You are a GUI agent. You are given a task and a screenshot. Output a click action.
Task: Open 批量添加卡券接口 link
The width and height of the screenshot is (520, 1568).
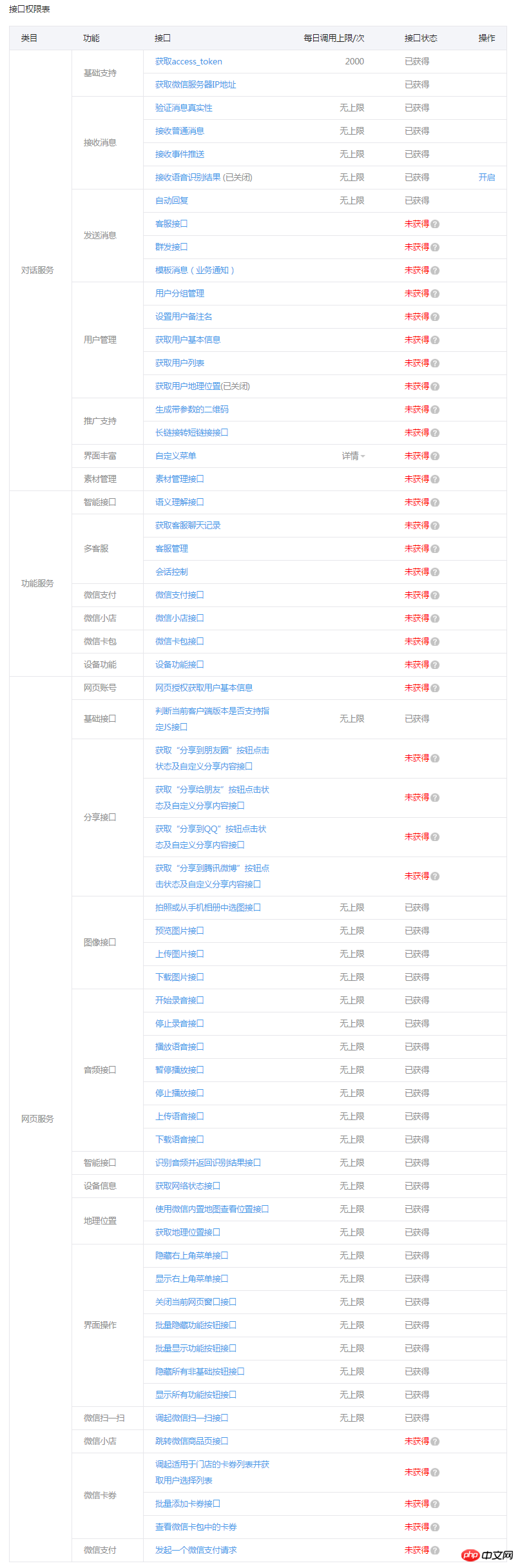pos(188,1504)
